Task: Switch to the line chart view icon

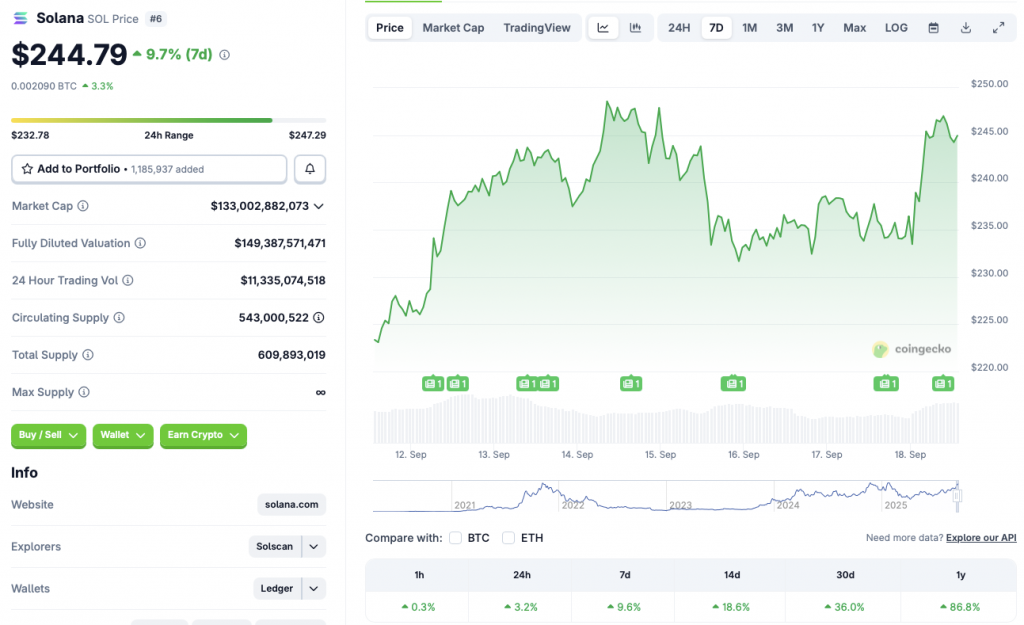Action: [603, 28]
